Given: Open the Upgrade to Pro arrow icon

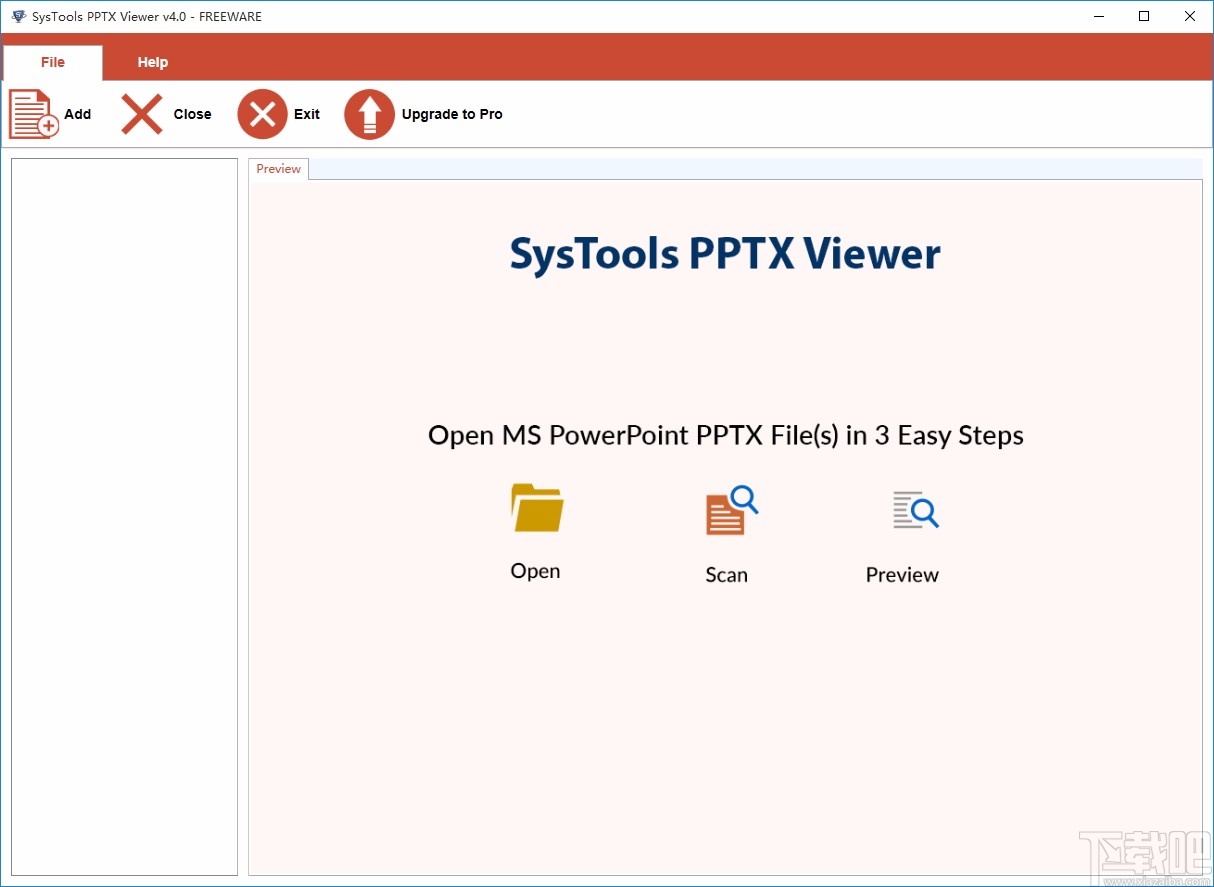Looking at the screenshot, I should pyautogui.click(x=369, y=113).
